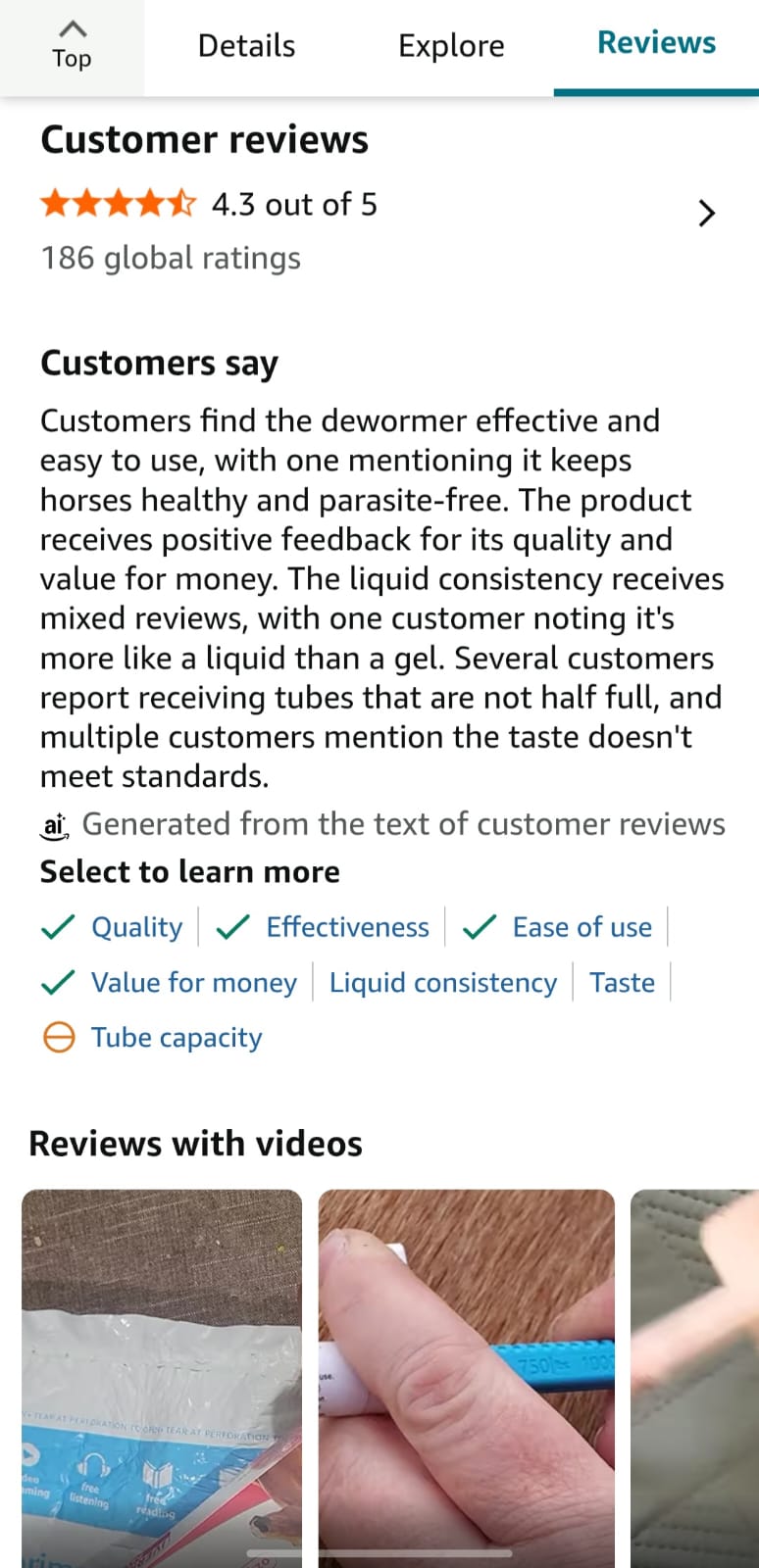
Task: Open the star rating graphic
Action: (118, 204)
